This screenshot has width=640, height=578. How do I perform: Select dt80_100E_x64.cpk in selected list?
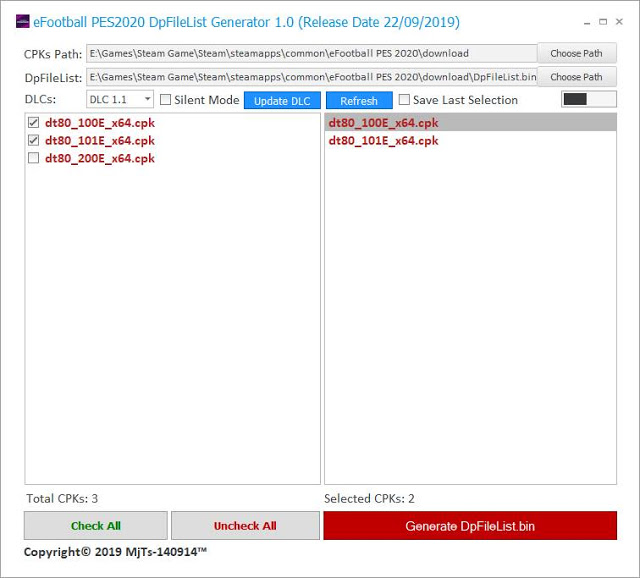coord(470,122)
